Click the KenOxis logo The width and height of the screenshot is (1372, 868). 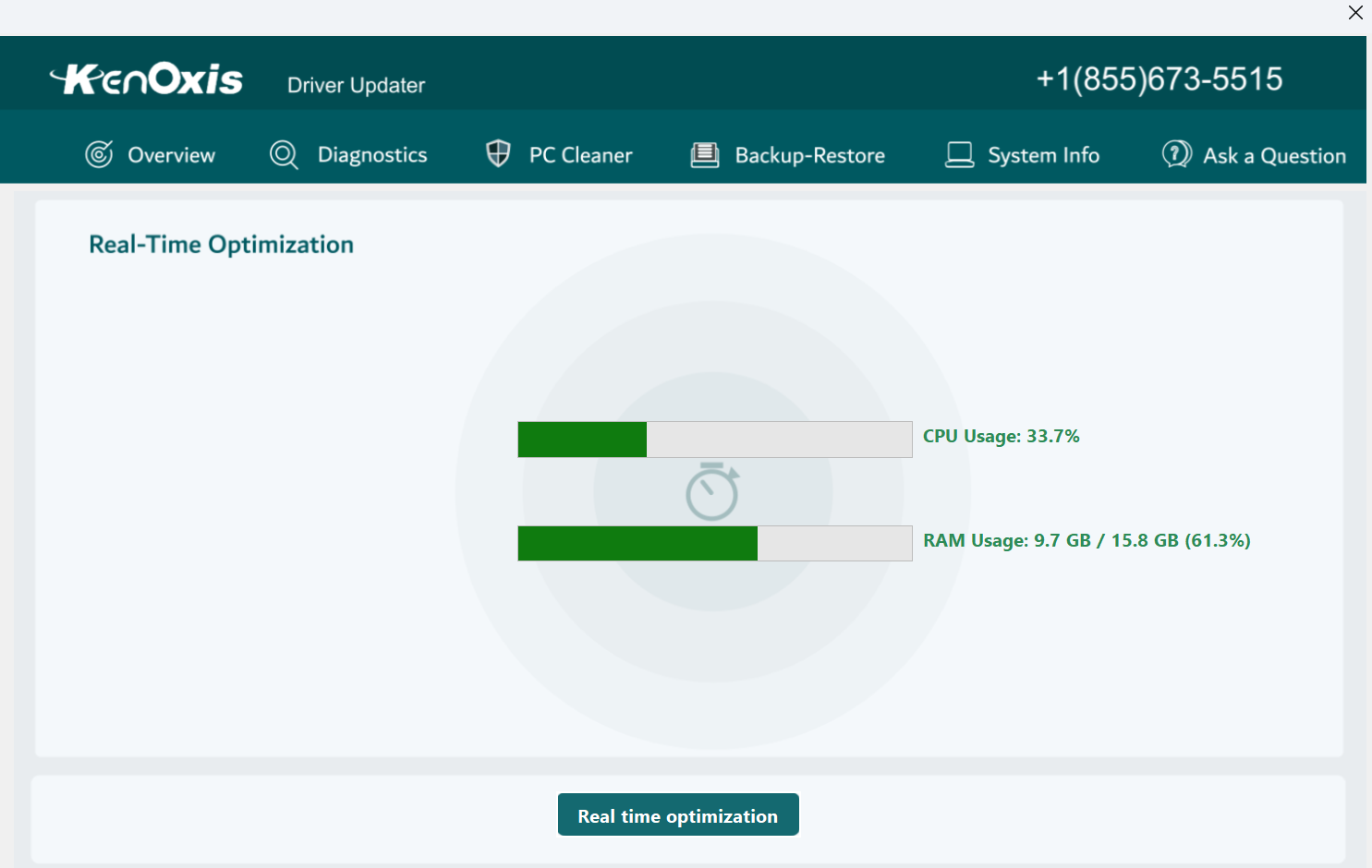(146, 78)
